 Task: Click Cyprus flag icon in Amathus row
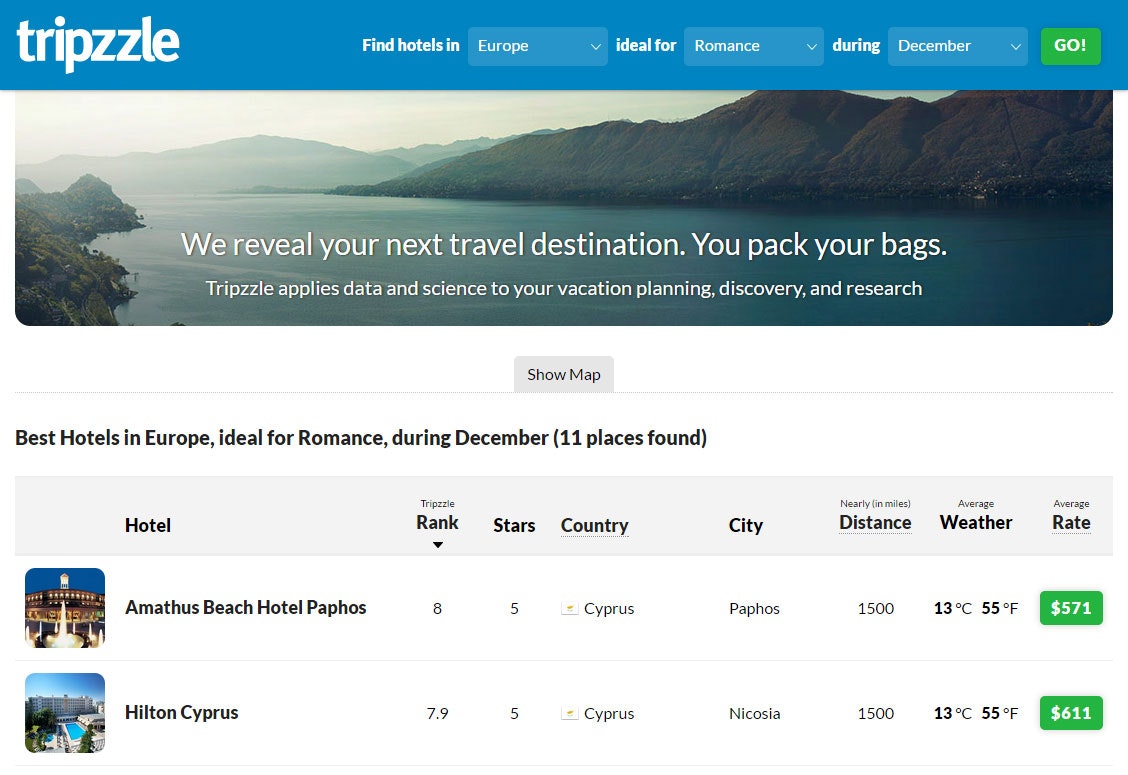(570, 609)
